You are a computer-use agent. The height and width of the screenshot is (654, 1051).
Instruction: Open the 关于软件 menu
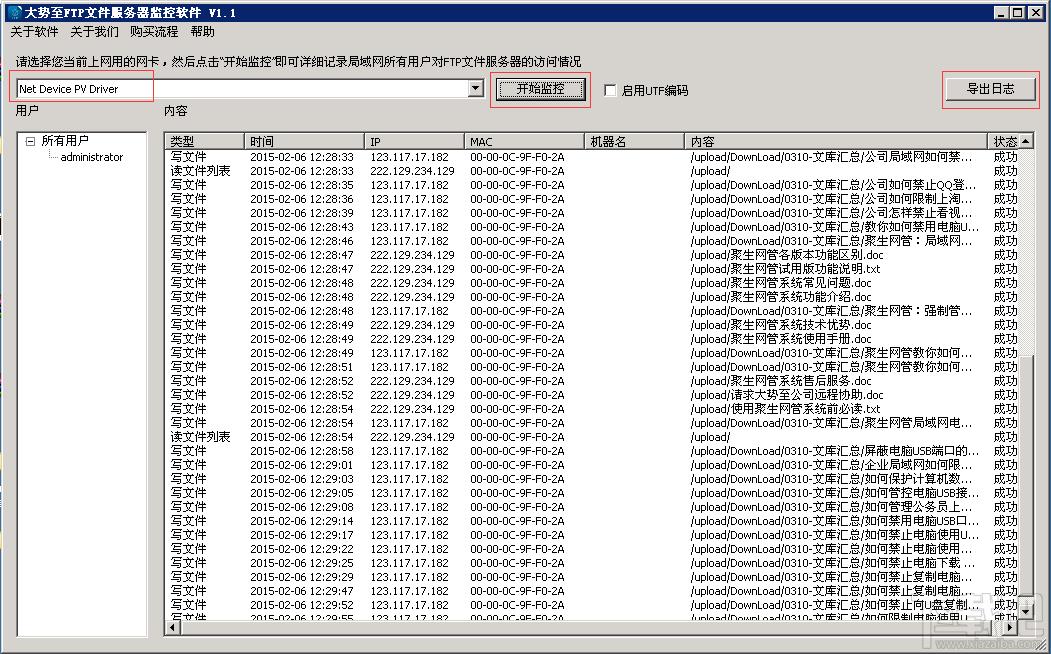point(34,32)
